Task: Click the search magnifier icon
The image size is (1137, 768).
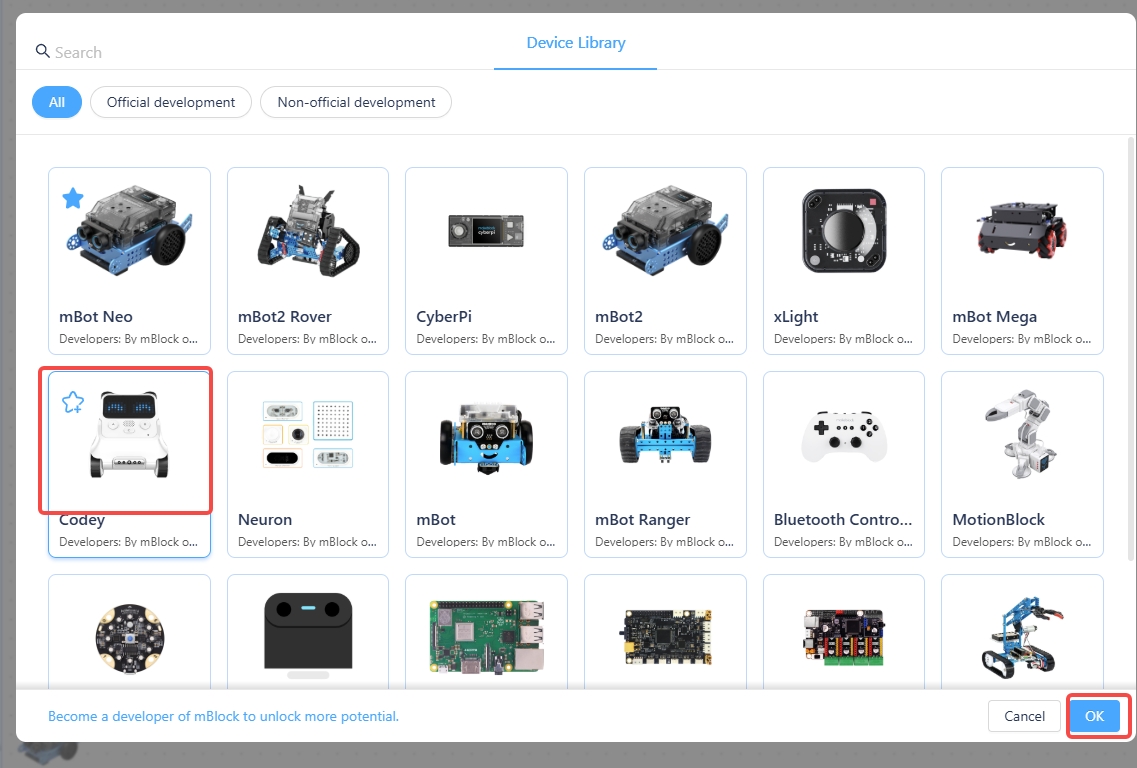Action: pyautogui.click(x=42, y=51)
